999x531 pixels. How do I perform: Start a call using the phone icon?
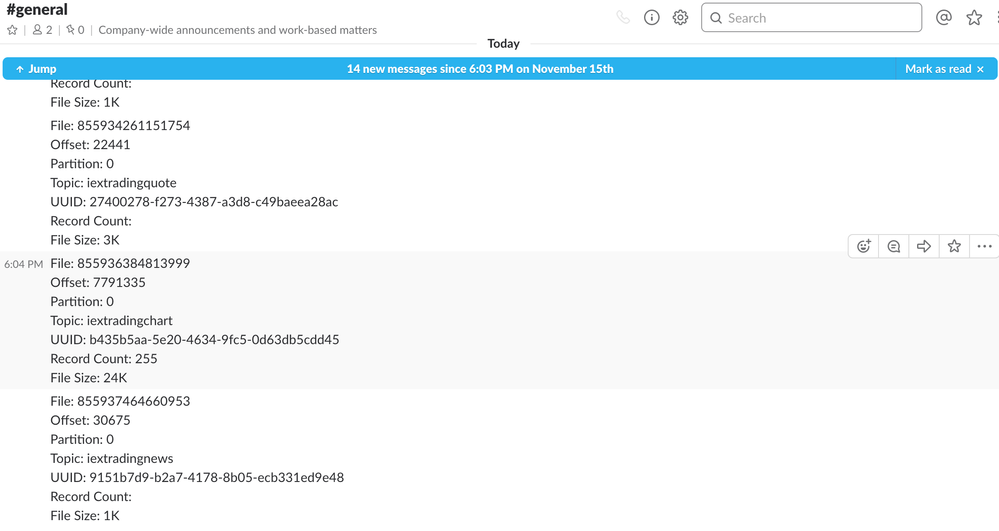coord(623,17)
